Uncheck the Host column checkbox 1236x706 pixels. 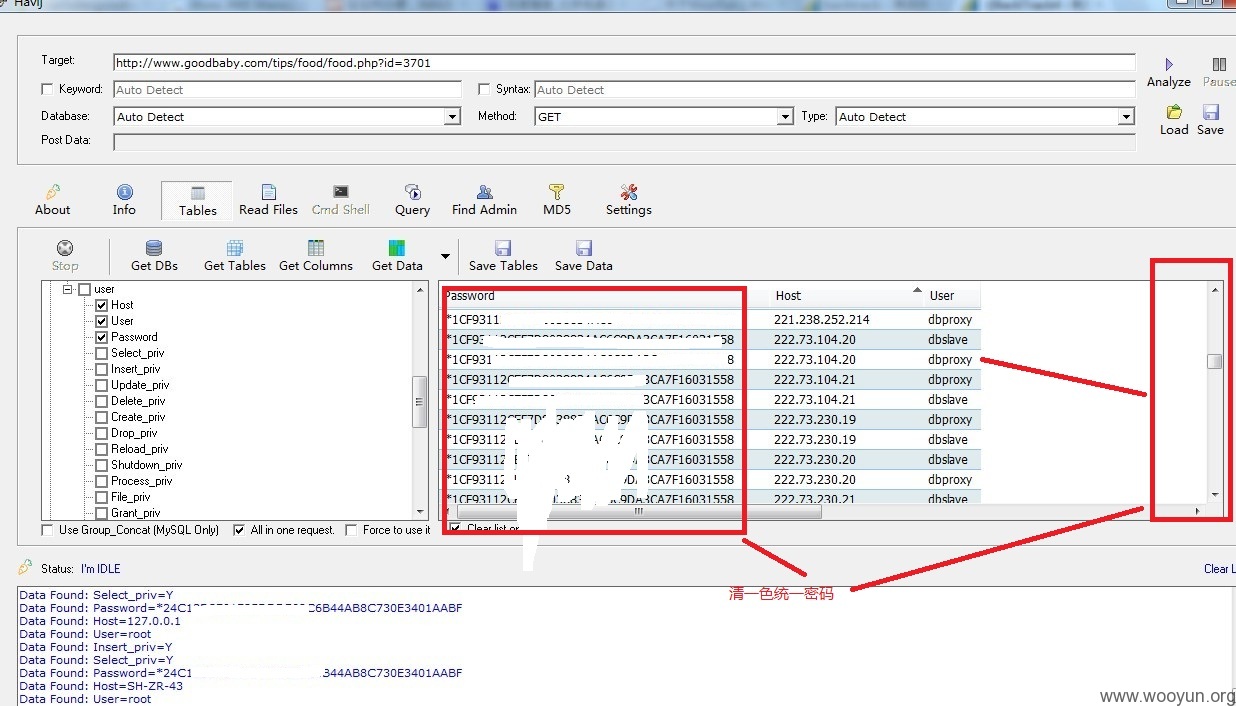102,305
